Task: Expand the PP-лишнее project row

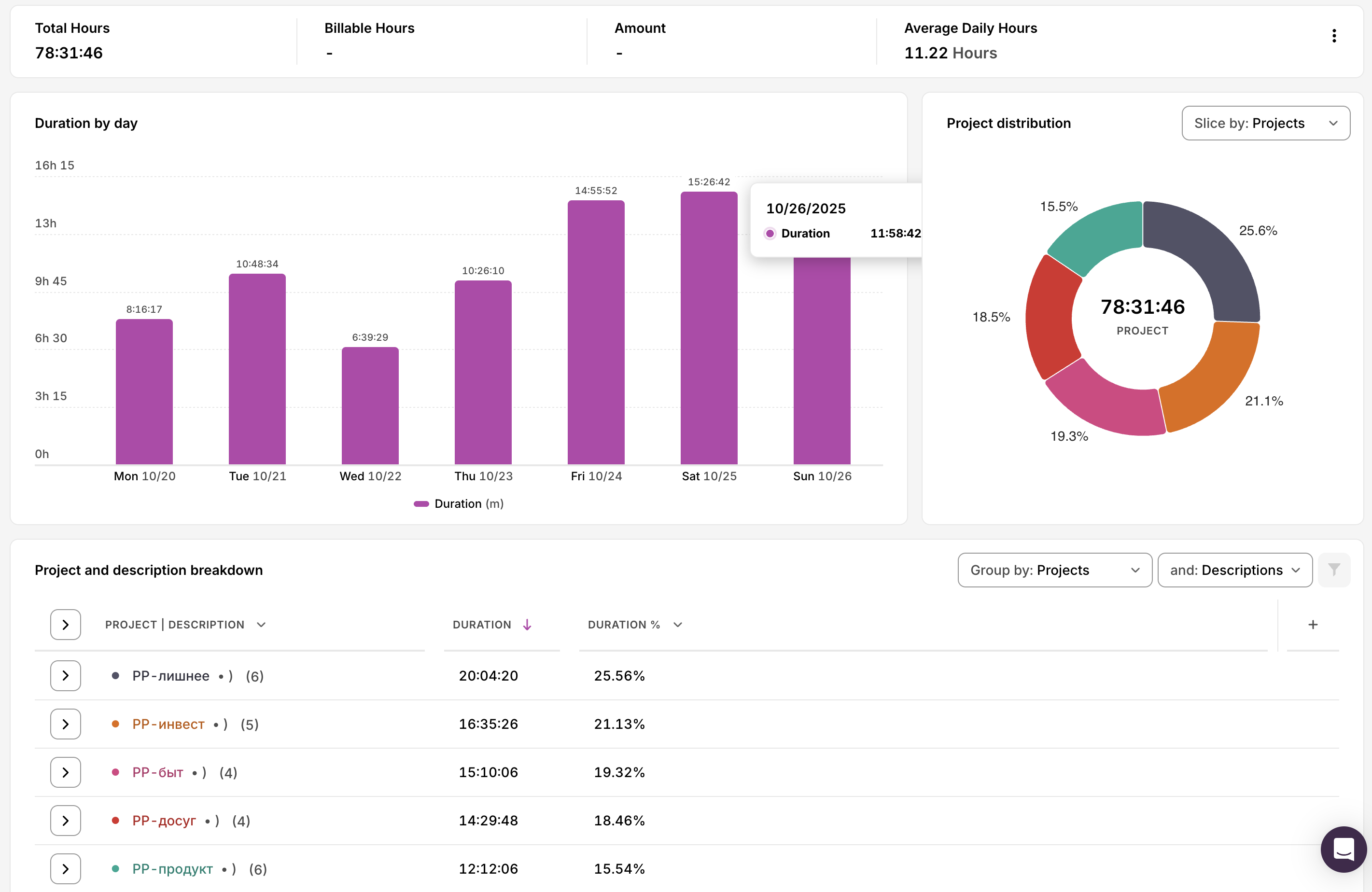Action: click(x=65, y=675)
